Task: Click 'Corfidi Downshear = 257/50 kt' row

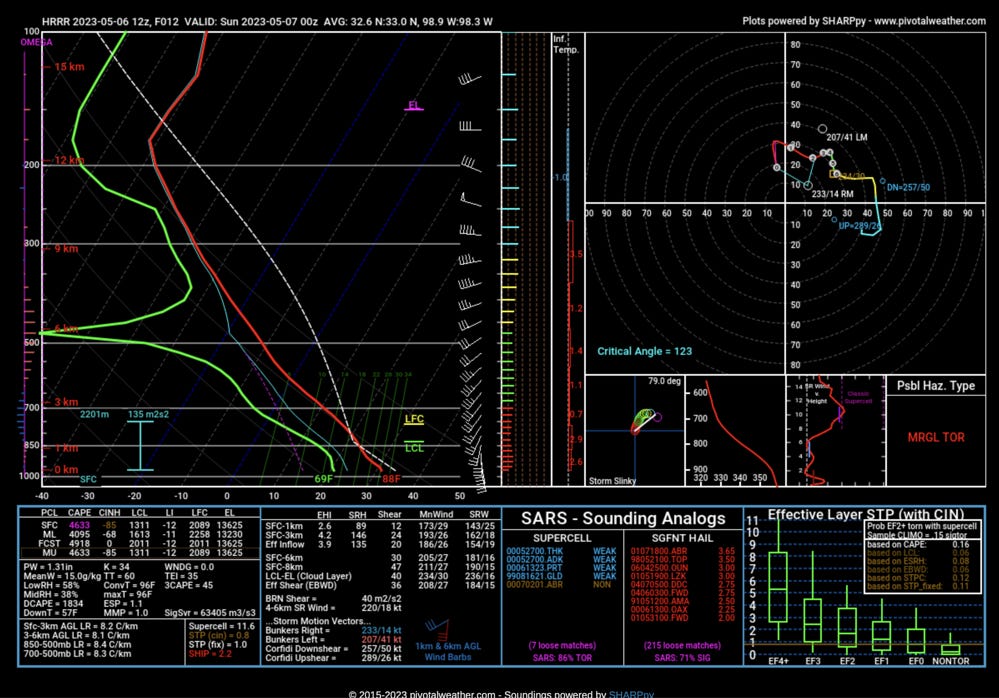Action: click(x=333, y=648)
